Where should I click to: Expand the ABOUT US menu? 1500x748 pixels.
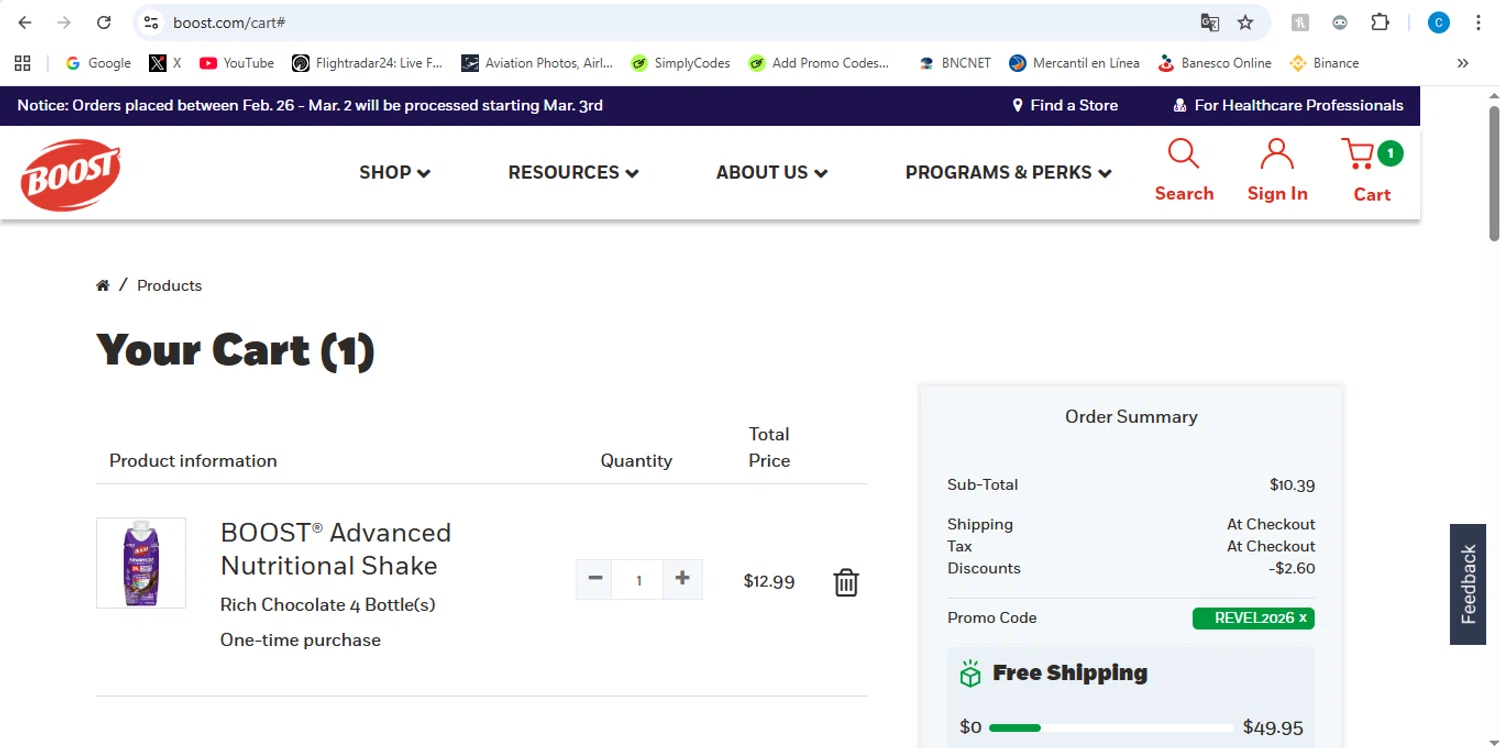(x=772, y=172)
